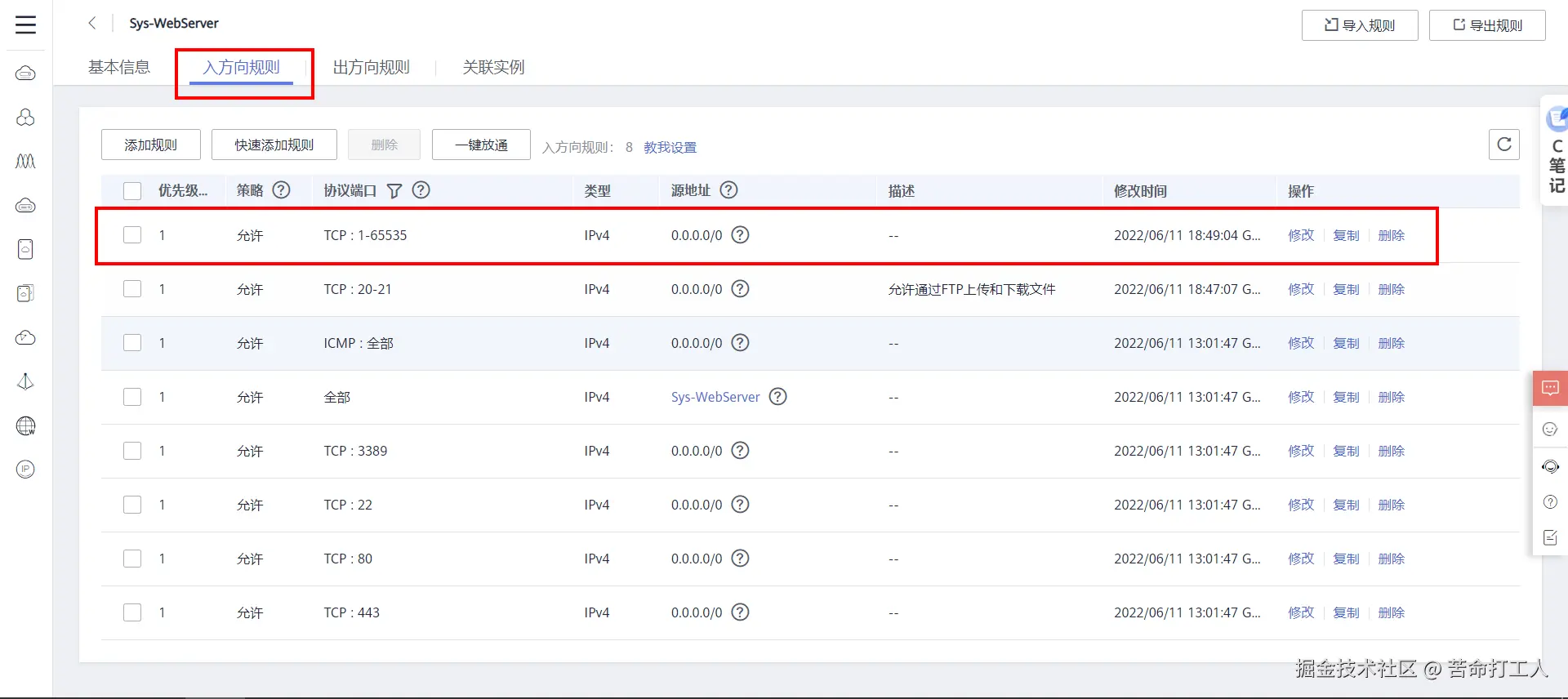Check the TCP : 1-65535 rule checkbox
The width and height of the screenshot is (1568, 699).
[132, 235]
